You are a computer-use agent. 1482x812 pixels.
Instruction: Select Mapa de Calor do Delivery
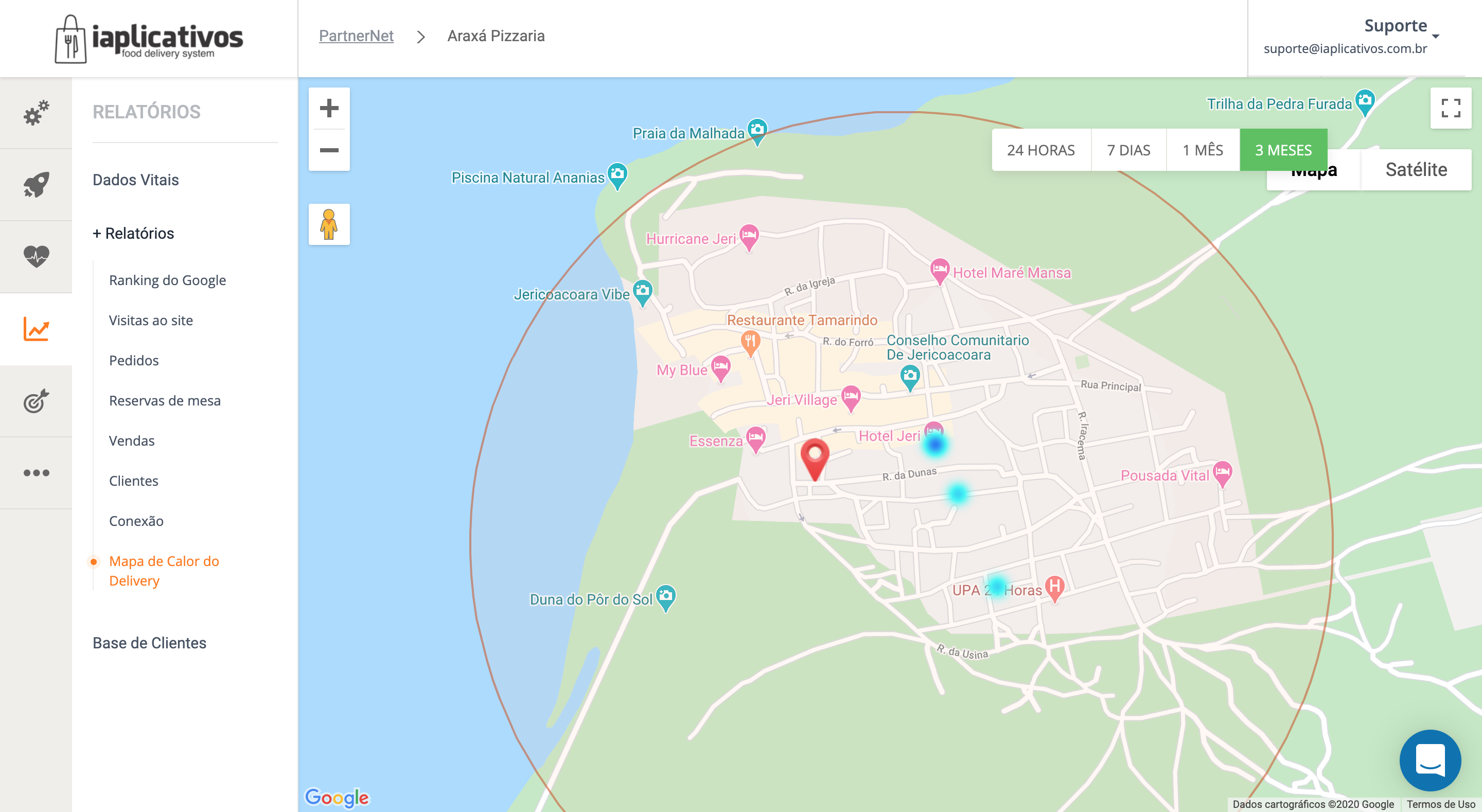click(x=164, y=571)
